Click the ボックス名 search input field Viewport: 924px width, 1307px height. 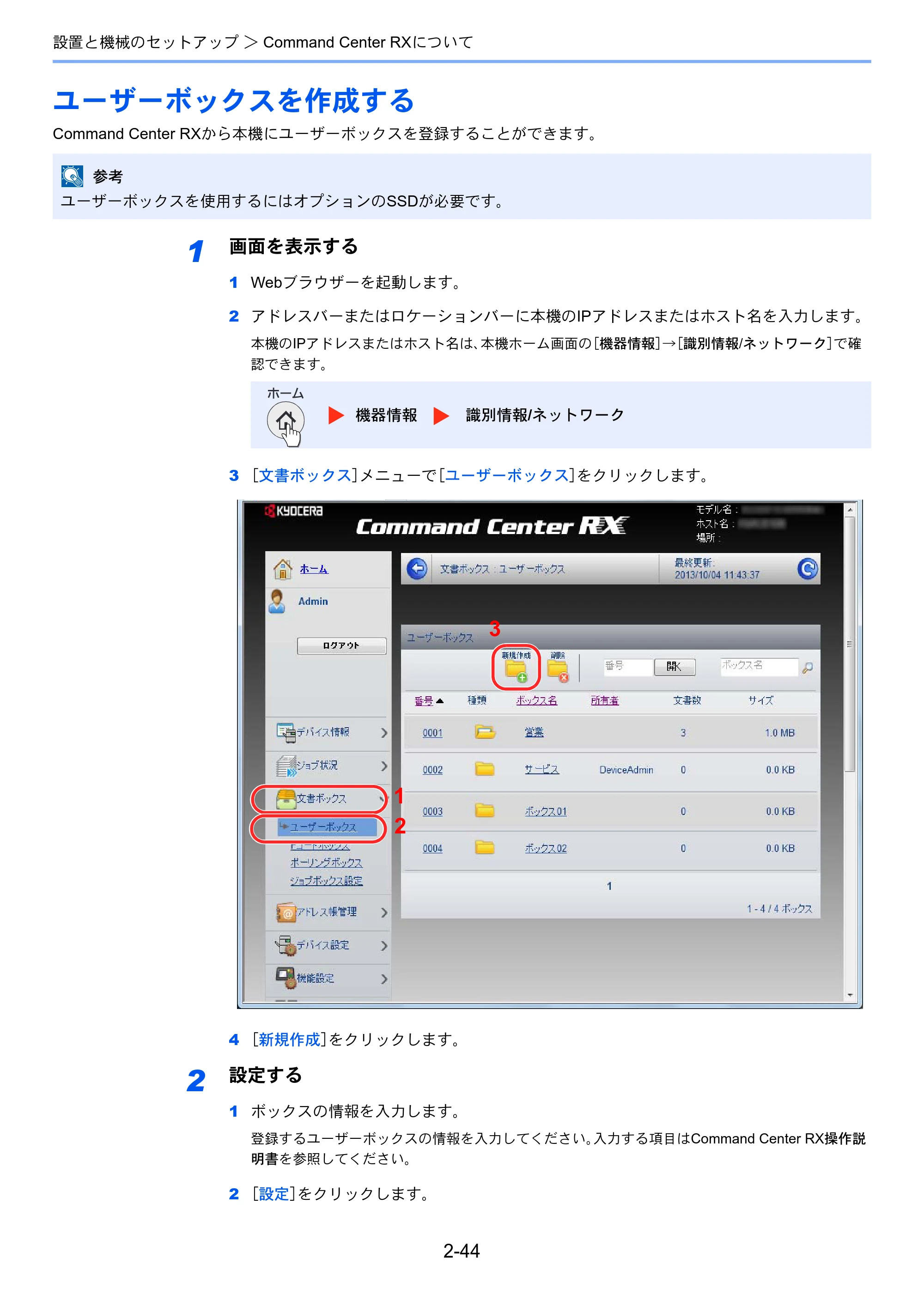tap(760, 667)
